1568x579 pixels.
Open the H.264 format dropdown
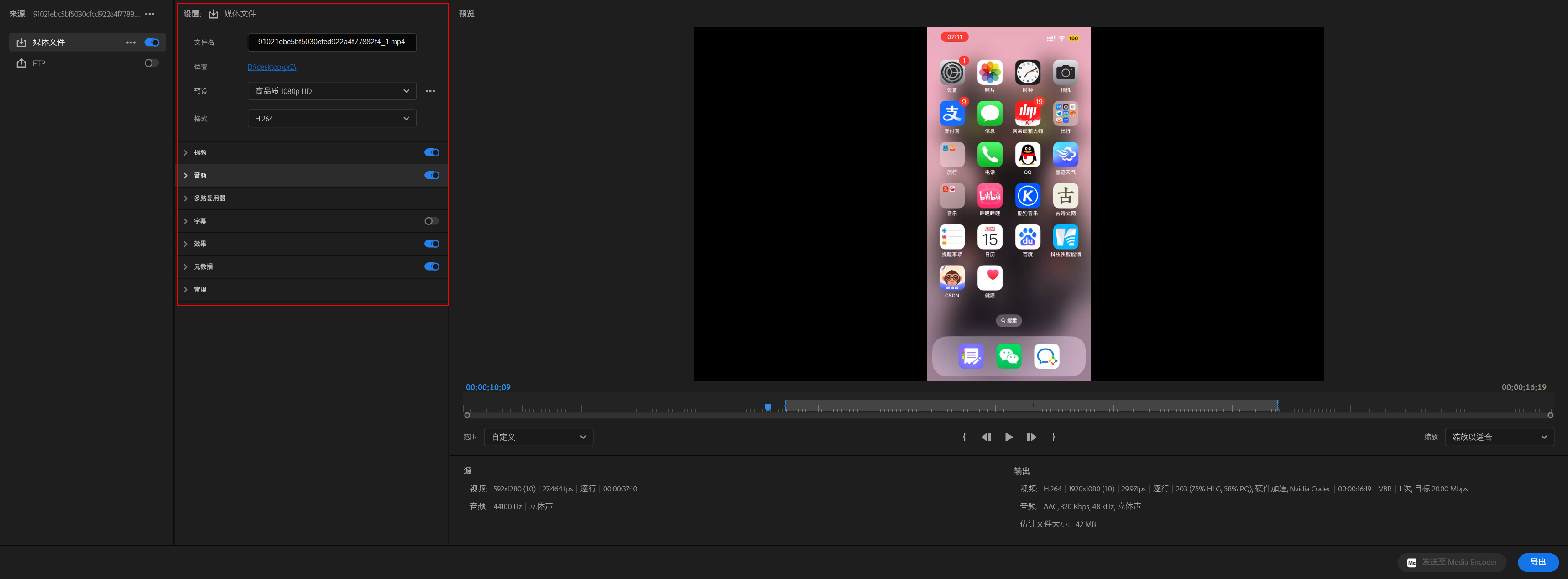point(332,119)
